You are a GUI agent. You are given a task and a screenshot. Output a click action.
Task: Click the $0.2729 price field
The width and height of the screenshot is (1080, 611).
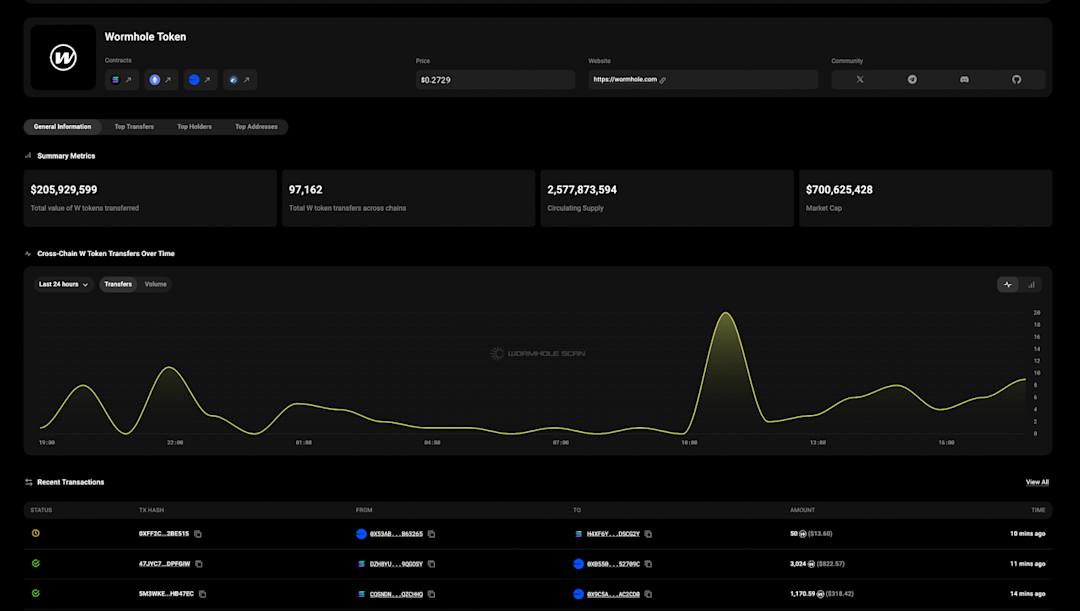pyautogui.click(x=495, y=80)
